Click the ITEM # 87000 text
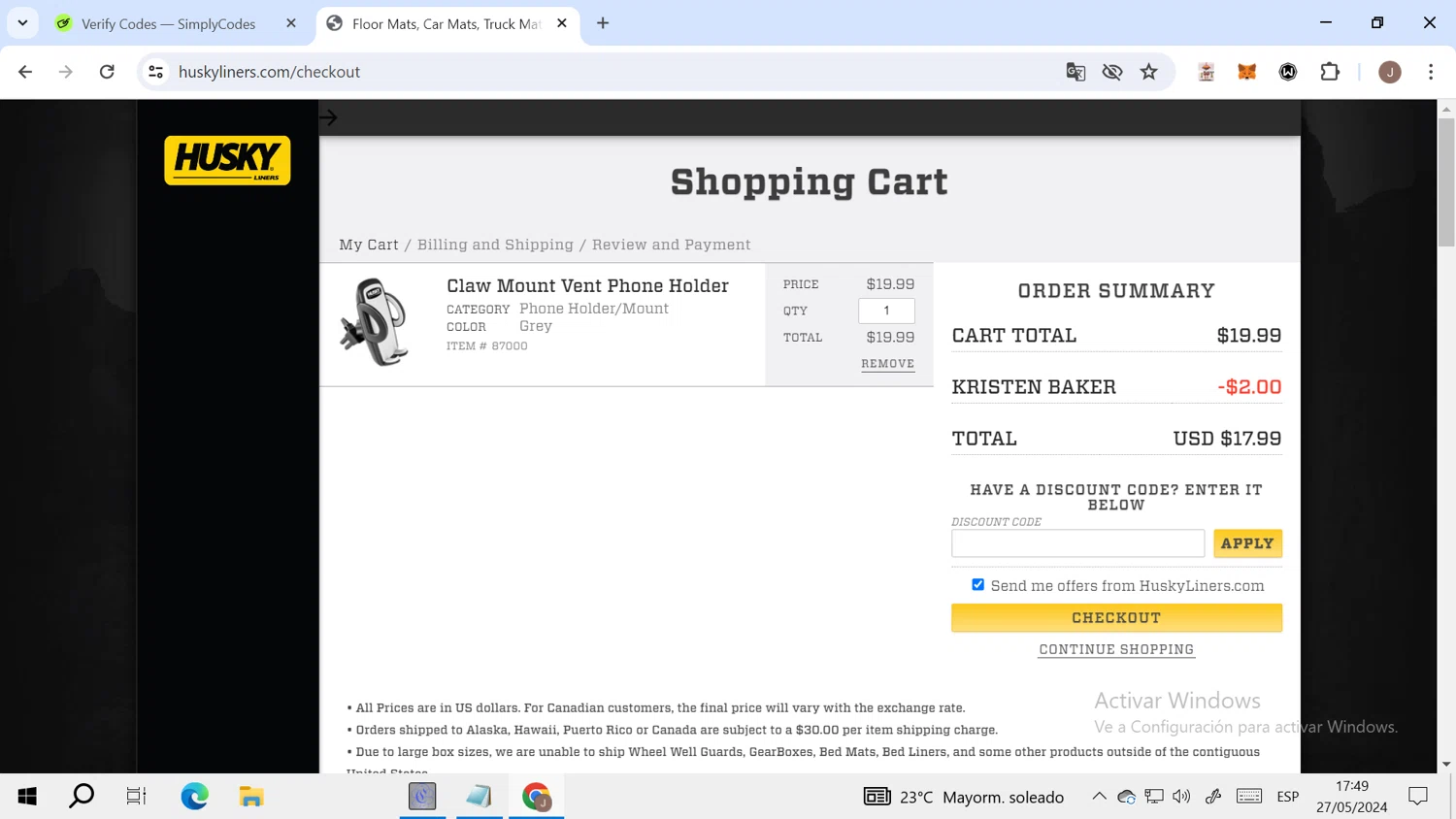 (x=486, y=345)
